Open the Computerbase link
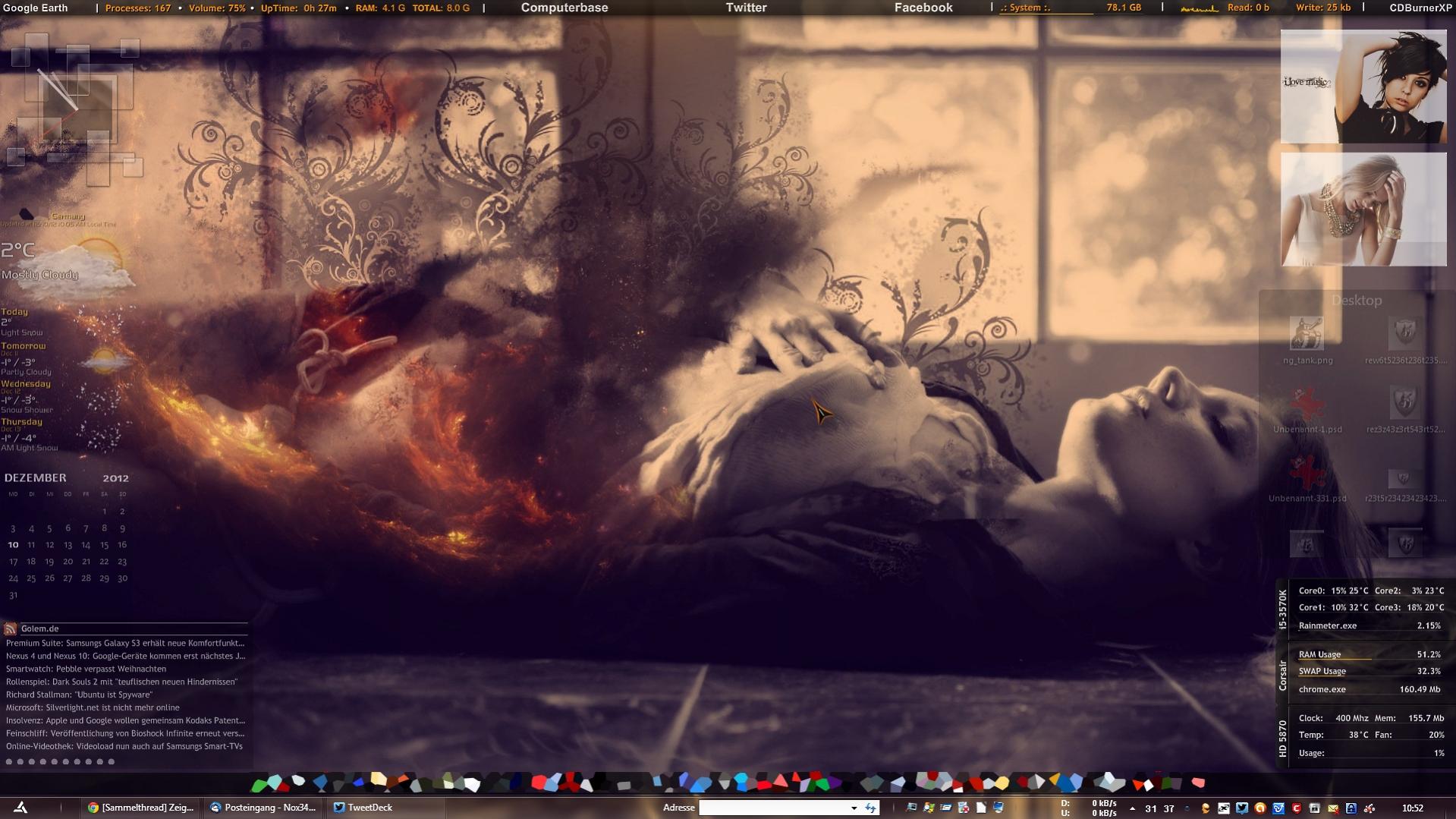The height and width of the screenshot is (819, 1456). coord(564,8)
